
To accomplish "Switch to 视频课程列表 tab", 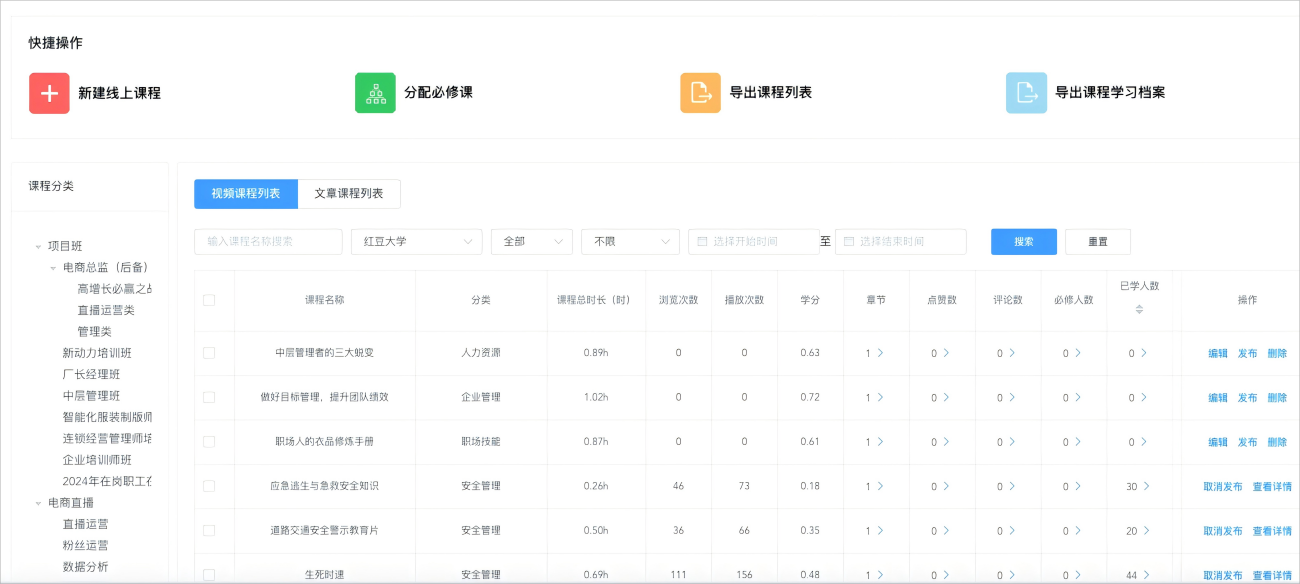I will click(x=246, y=194).
